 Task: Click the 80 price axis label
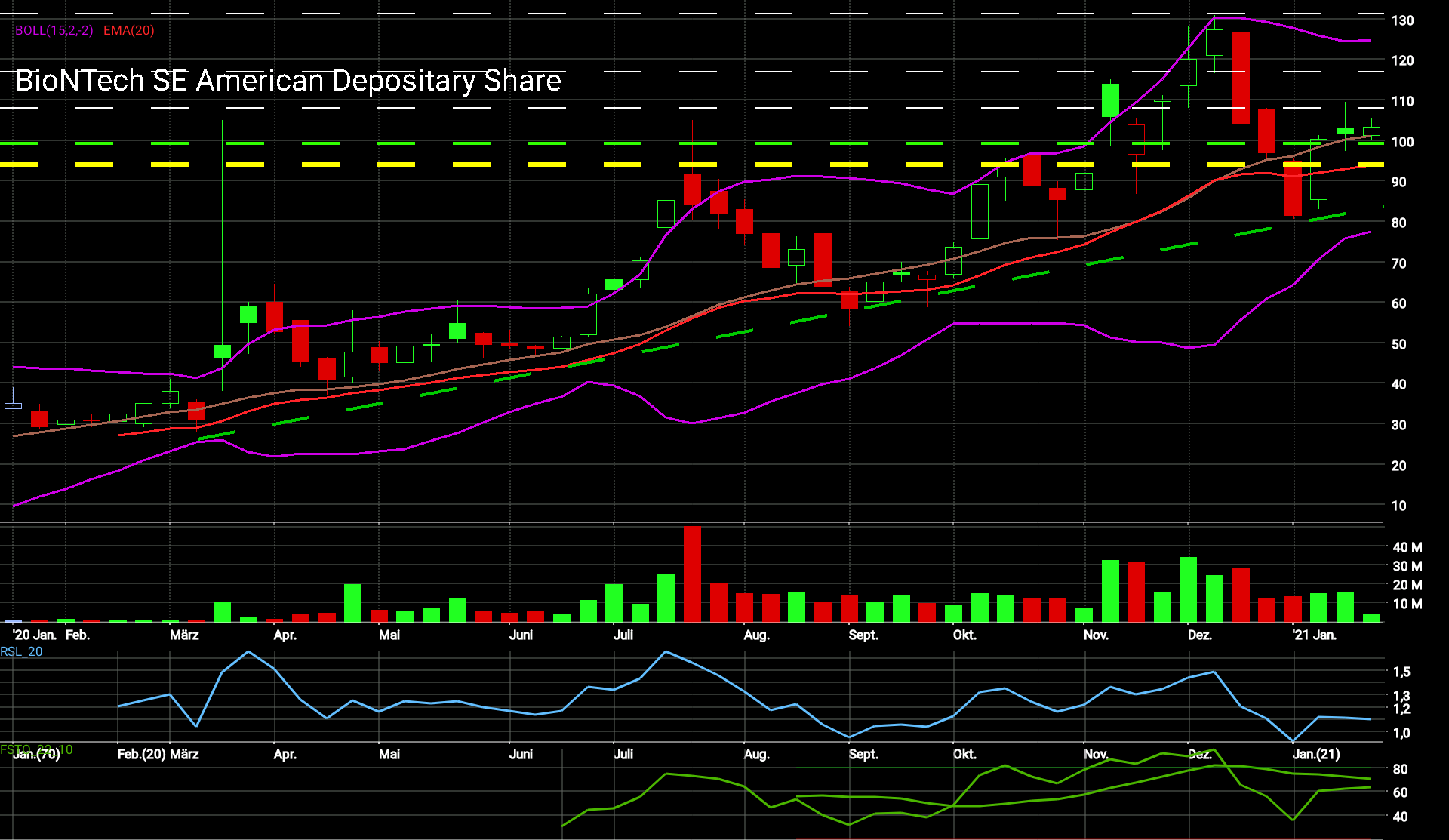(x=1399, y=223)
